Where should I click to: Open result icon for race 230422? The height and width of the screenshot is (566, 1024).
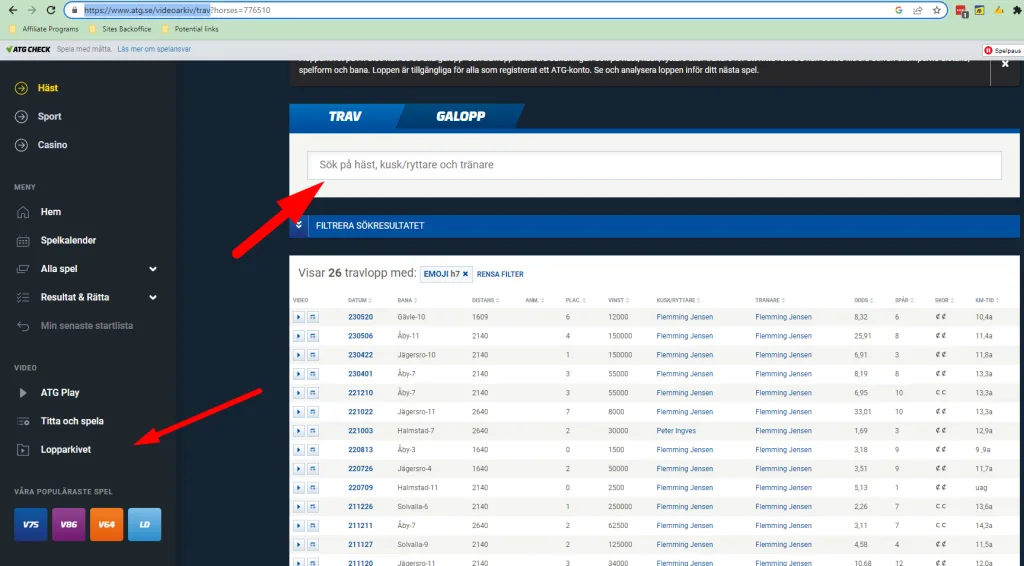[313, 355]
